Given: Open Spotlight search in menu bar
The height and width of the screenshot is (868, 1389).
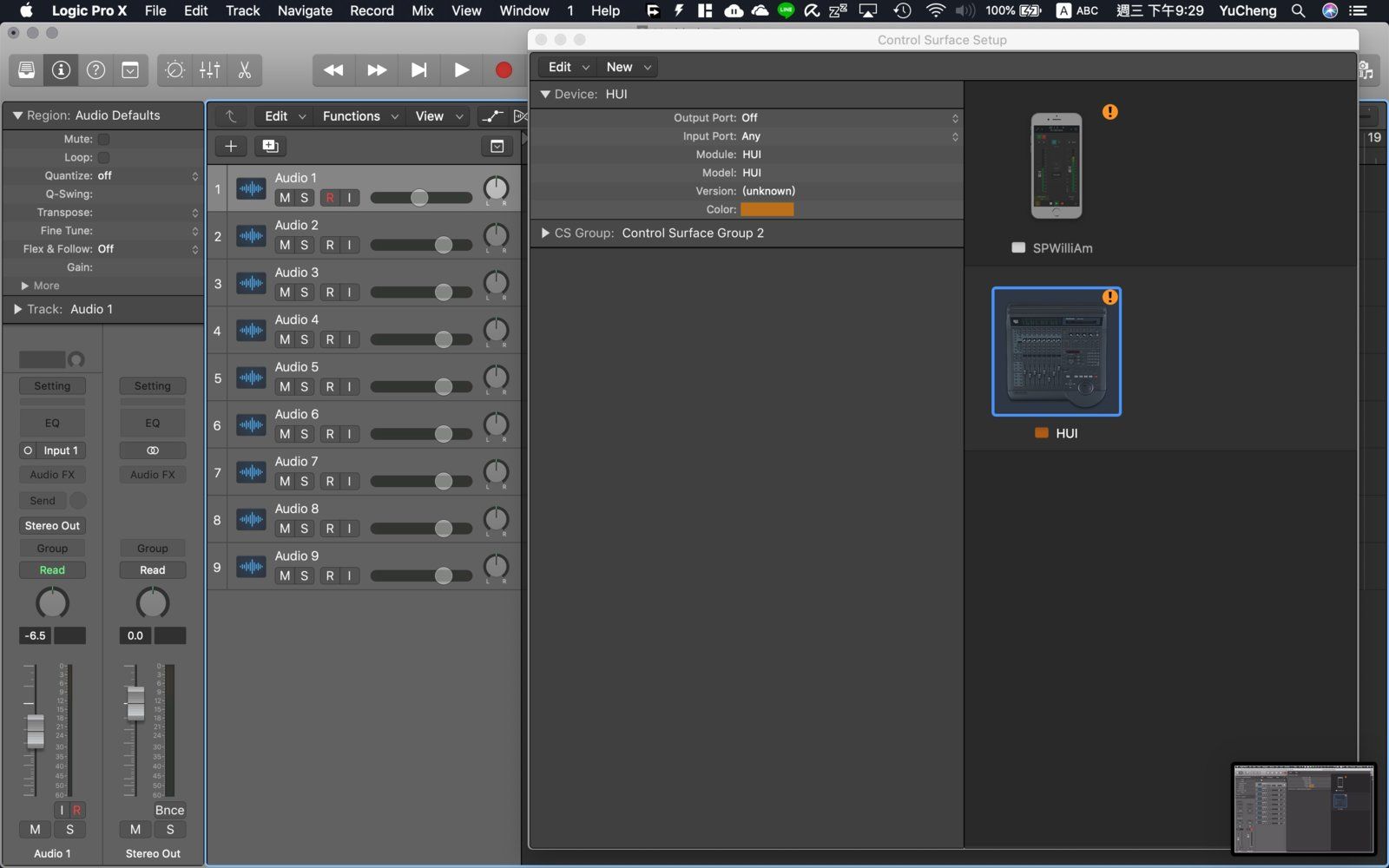Looking at the screenshot, I should tap(1299, 10).
